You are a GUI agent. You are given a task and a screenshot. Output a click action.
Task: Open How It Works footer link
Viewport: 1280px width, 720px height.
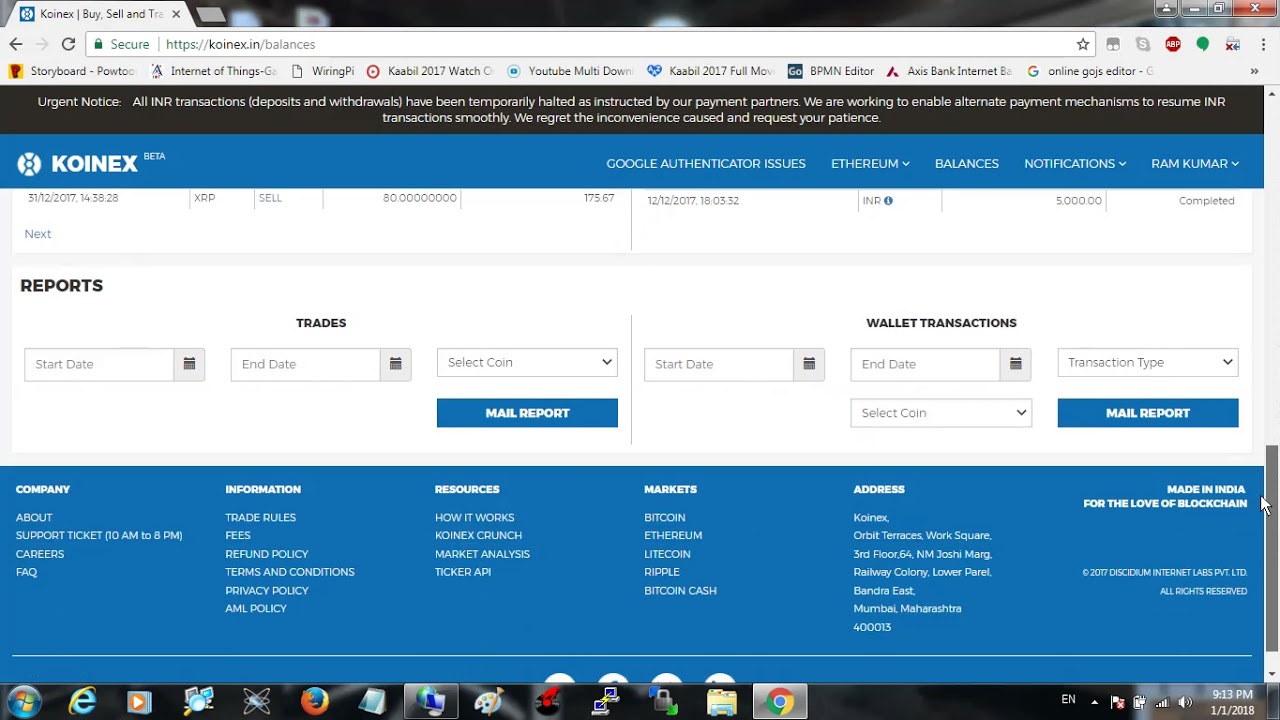click(x=474, y=518)
